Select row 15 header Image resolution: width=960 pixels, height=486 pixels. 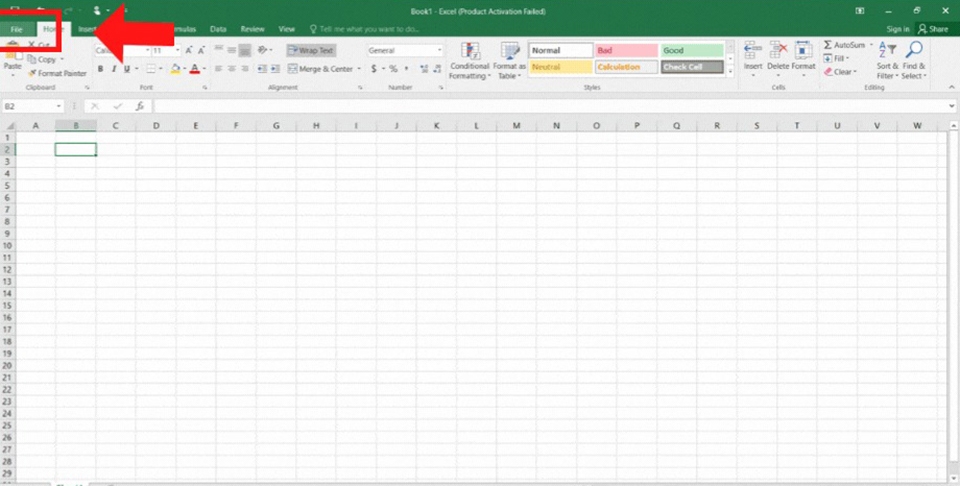(7, 305)
